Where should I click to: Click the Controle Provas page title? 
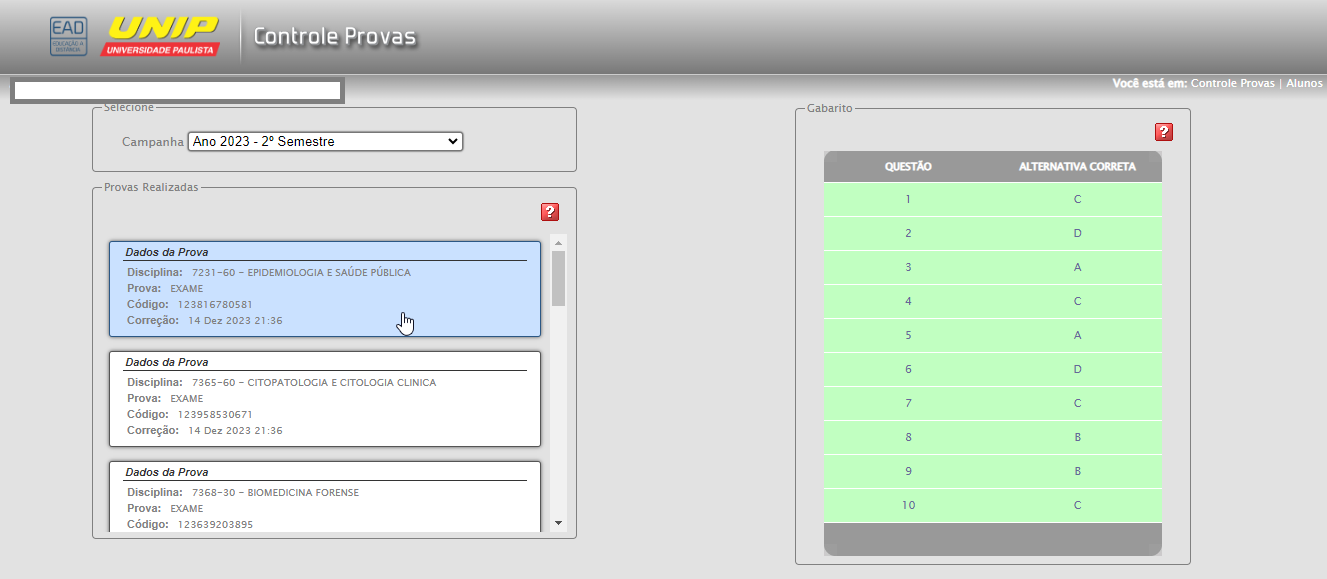click(334, 37)
